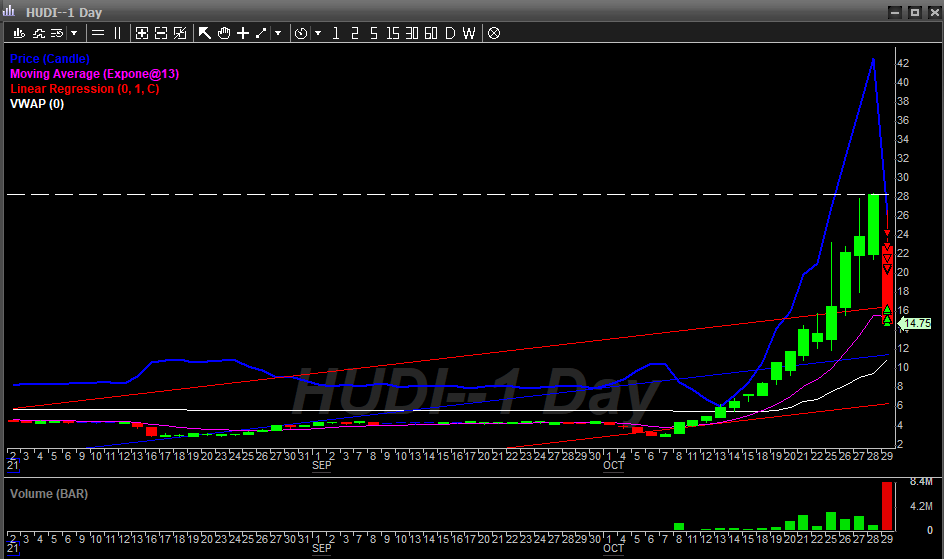Click the Moving Average (Expone@13) legend

(x=95, y=74)
